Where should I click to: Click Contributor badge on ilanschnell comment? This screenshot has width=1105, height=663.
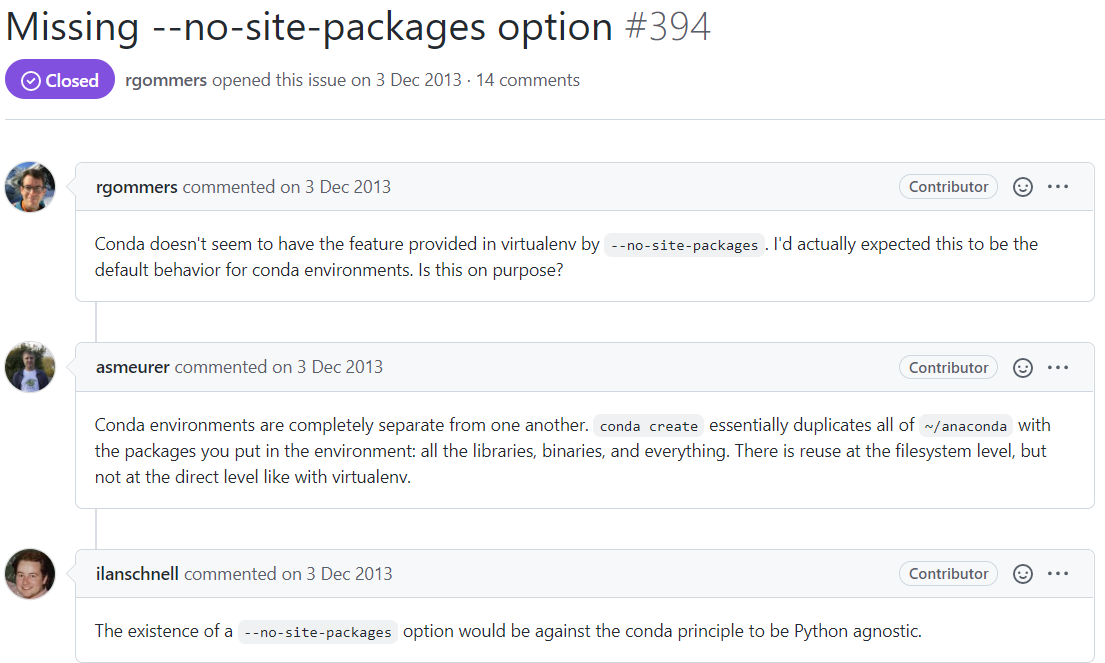point(948,574)
